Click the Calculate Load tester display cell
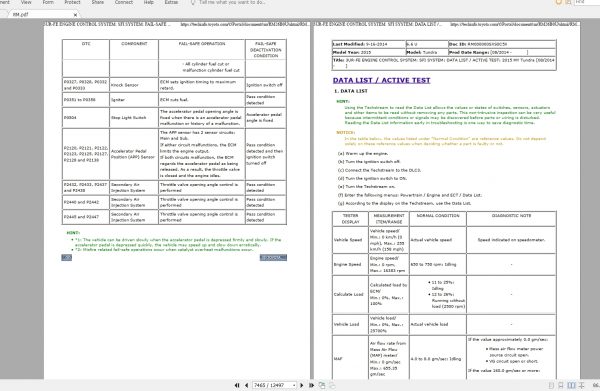Screen dimensions: 600x391 351,294
